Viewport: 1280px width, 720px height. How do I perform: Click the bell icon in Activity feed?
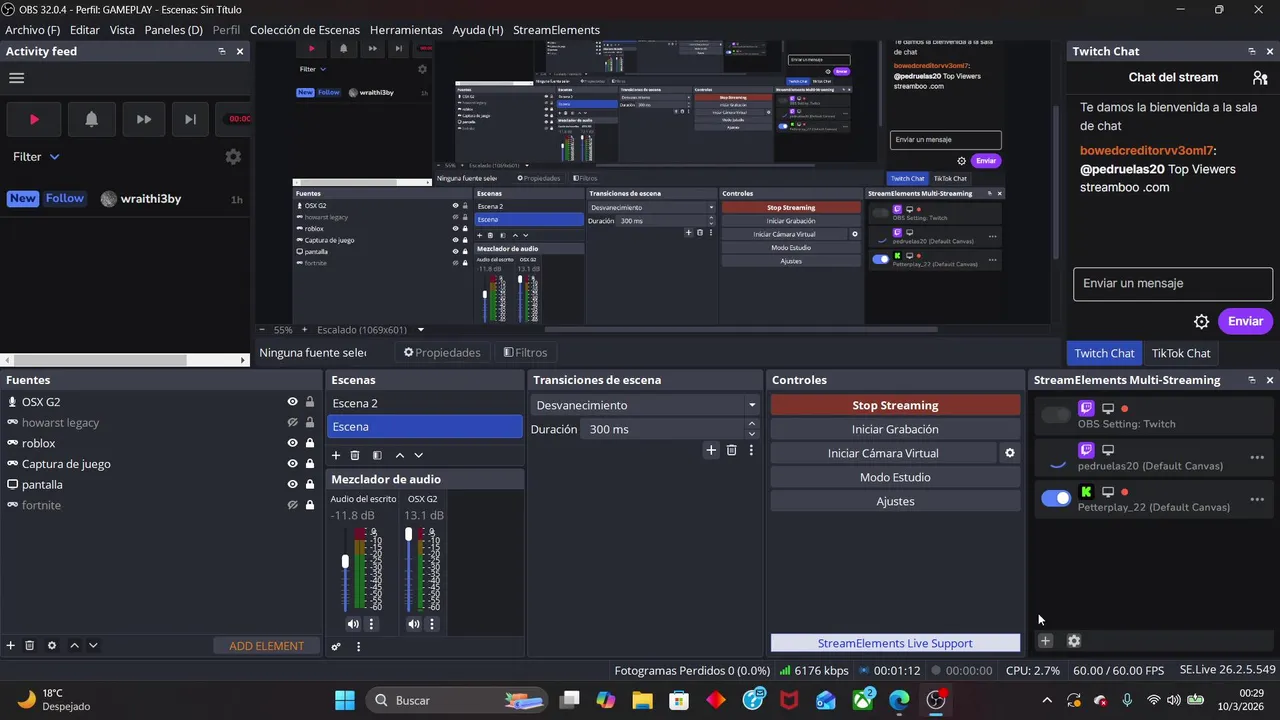(91, 119)
